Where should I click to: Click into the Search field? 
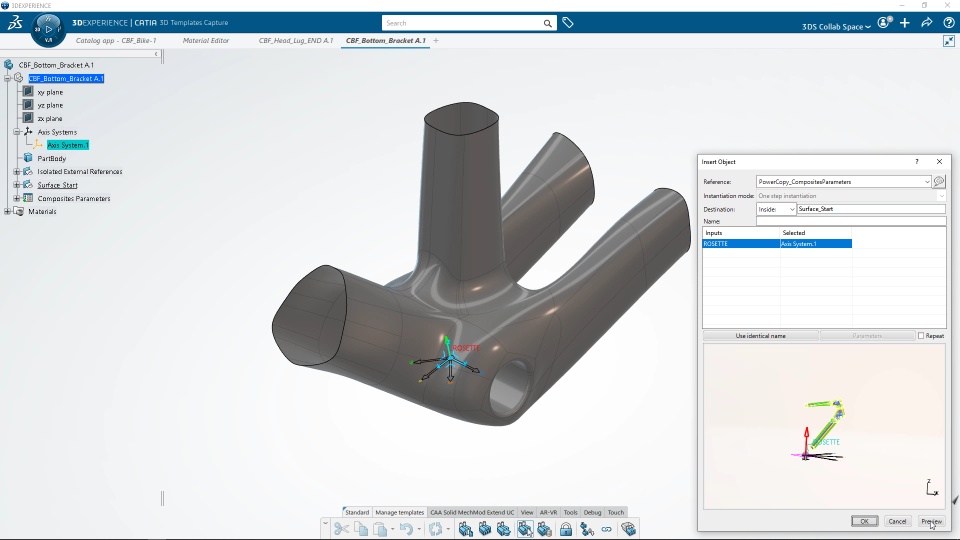tap(462, 23)
